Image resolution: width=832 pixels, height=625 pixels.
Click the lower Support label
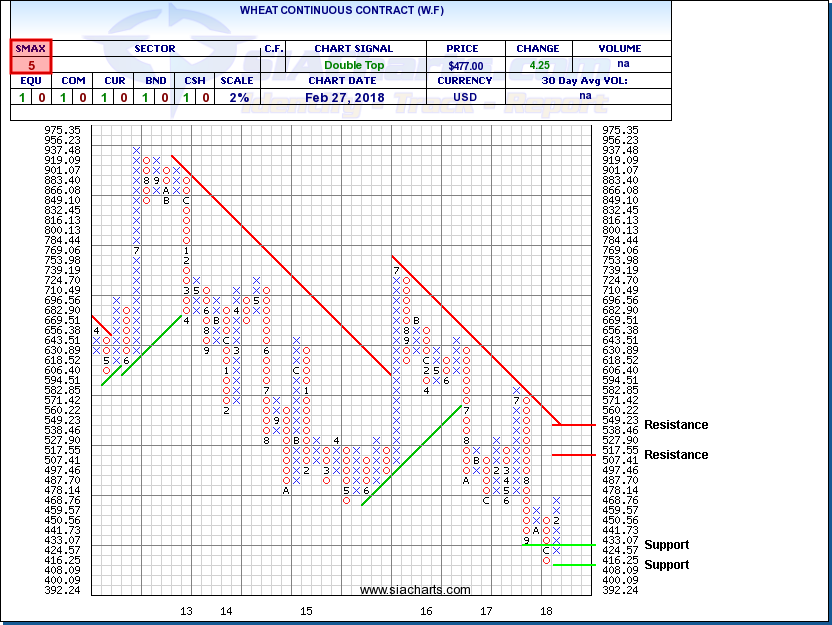[x=667, y=565]
